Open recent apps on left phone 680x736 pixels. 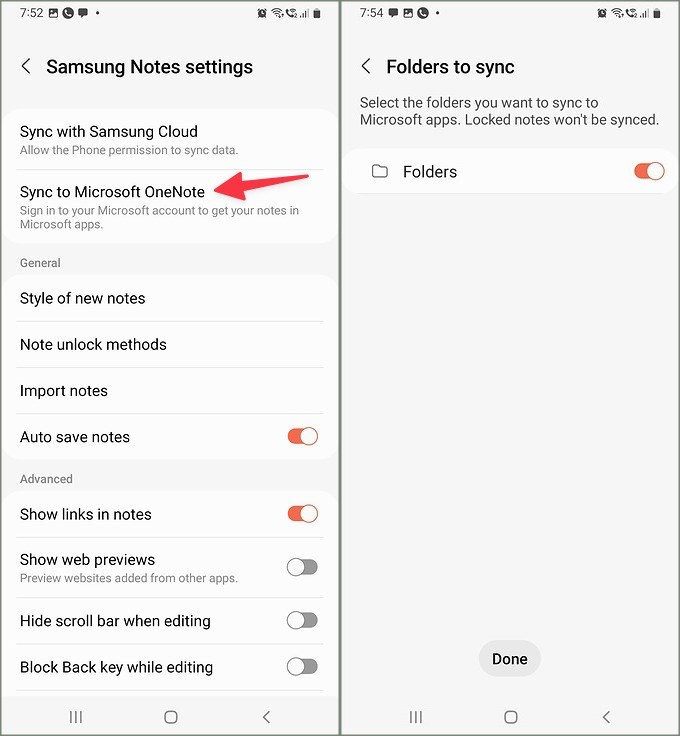[76, 717]
